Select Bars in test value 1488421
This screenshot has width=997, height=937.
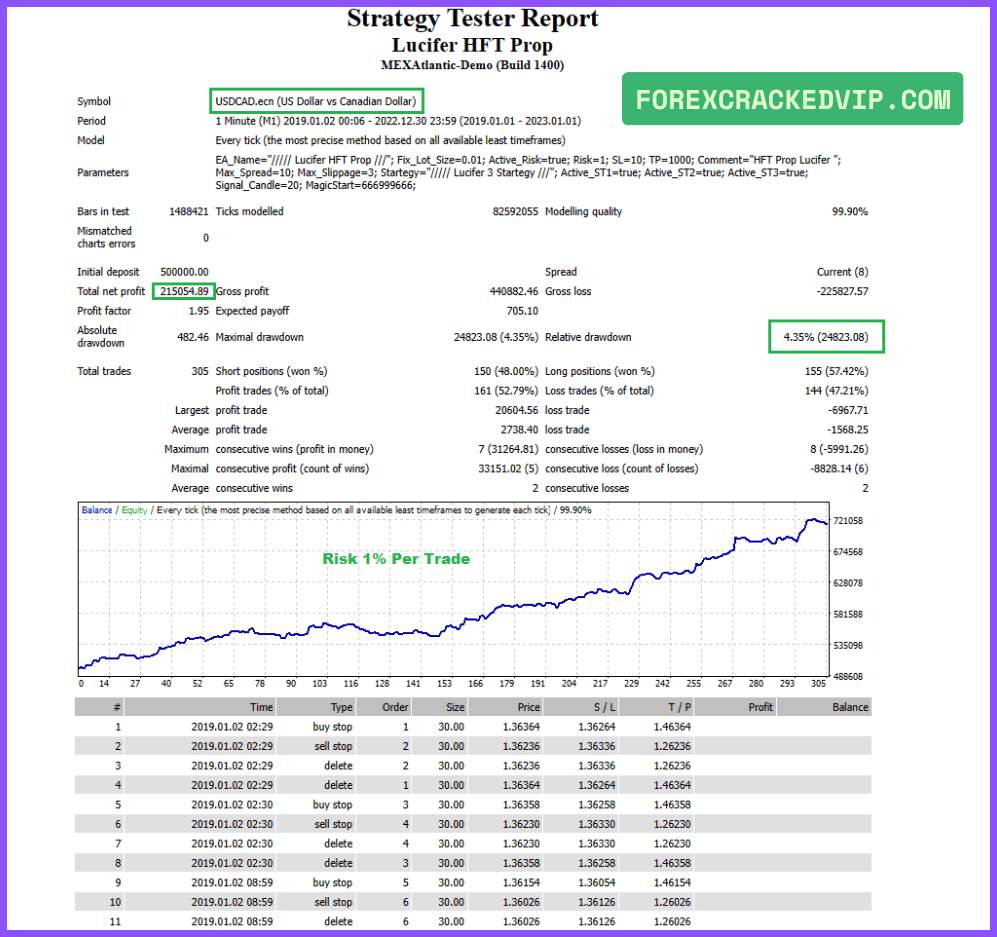(x=188, y=211)
